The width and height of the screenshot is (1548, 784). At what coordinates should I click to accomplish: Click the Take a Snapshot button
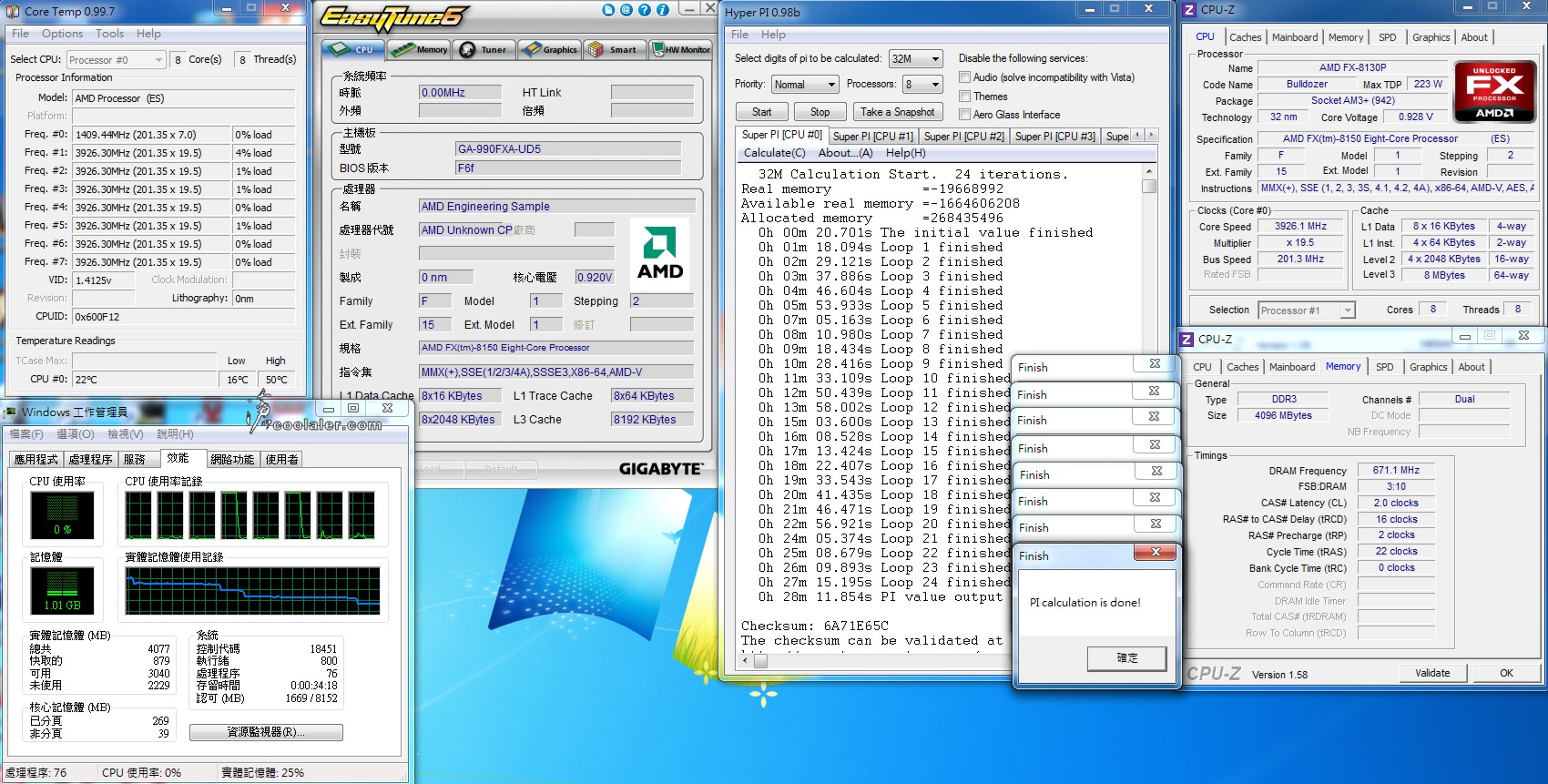[897, 112]
